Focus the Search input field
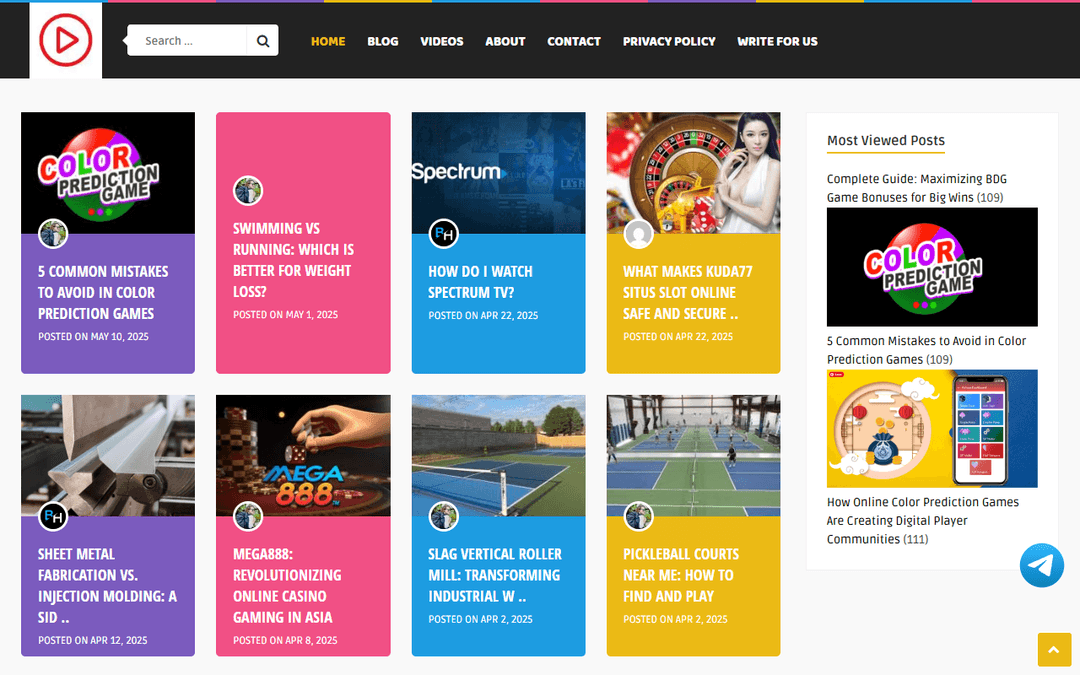Screen dimensions: 1080x675 tap(187, 41)
